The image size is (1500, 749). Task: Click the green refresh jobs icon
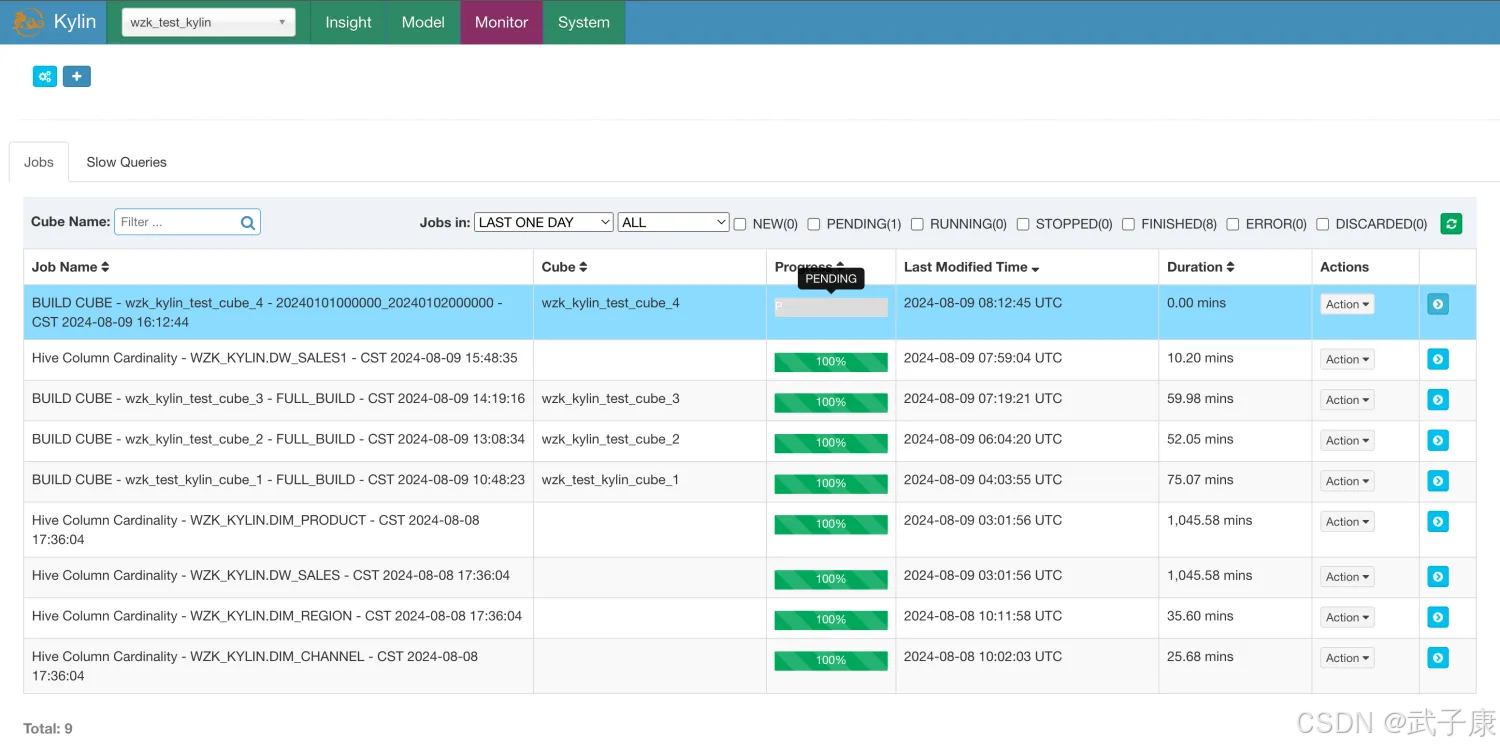tap(1450, 224)
